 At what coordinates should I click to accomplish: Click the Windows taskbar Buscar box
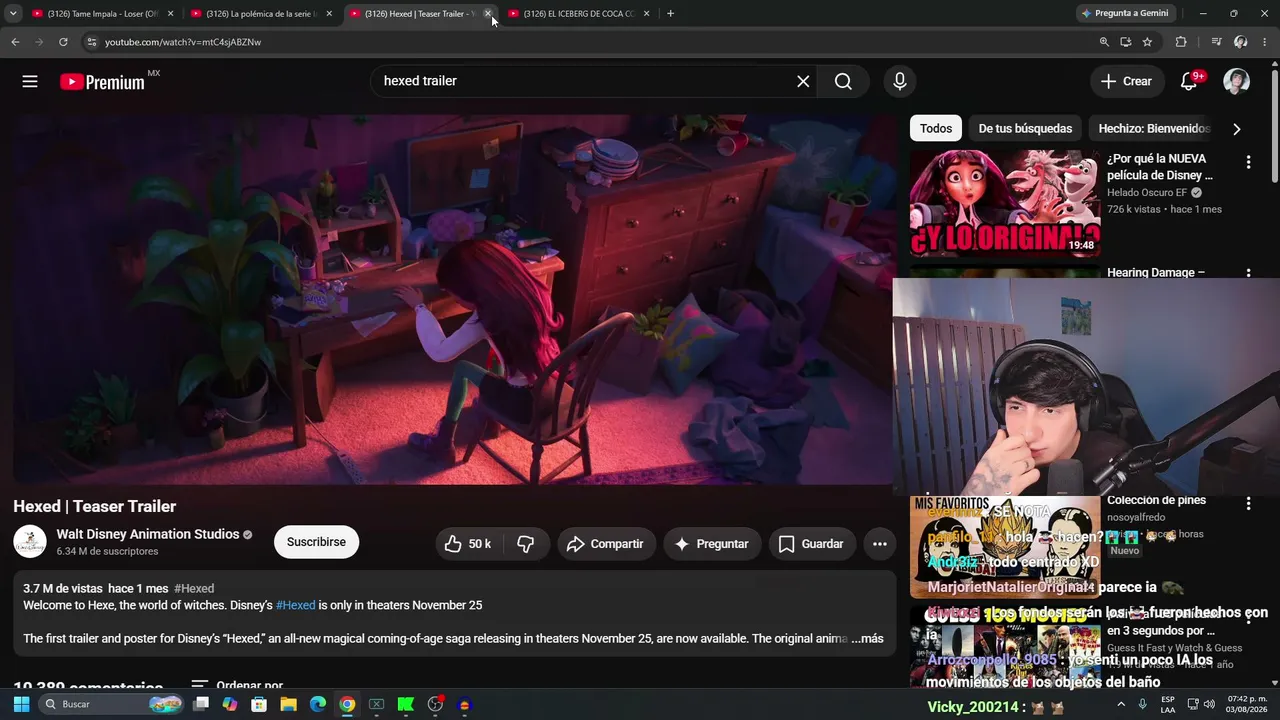tap(110, 704)
